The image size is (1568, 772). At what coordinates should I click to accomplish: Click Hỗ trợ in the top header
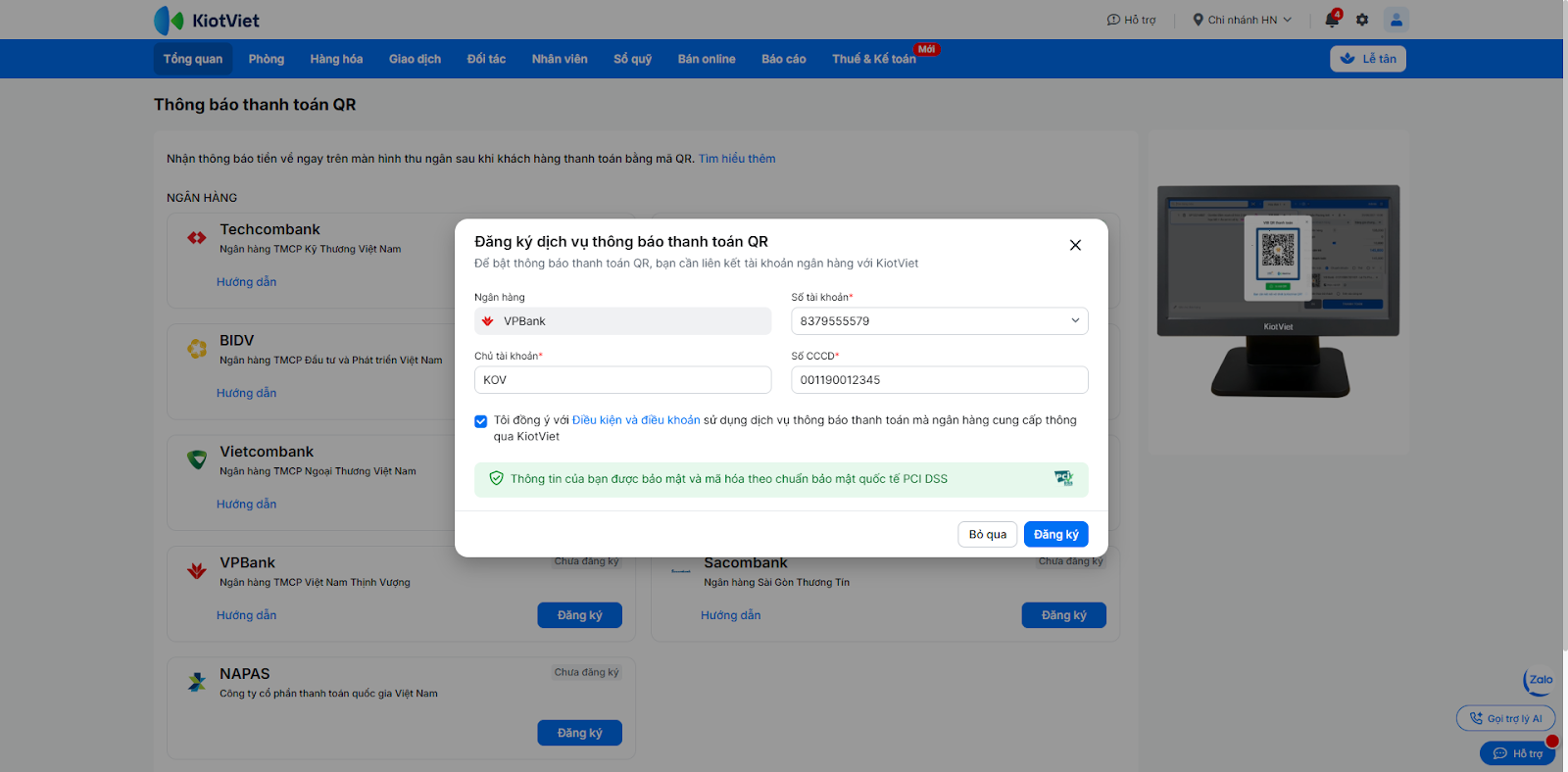tap(1132, 20)
